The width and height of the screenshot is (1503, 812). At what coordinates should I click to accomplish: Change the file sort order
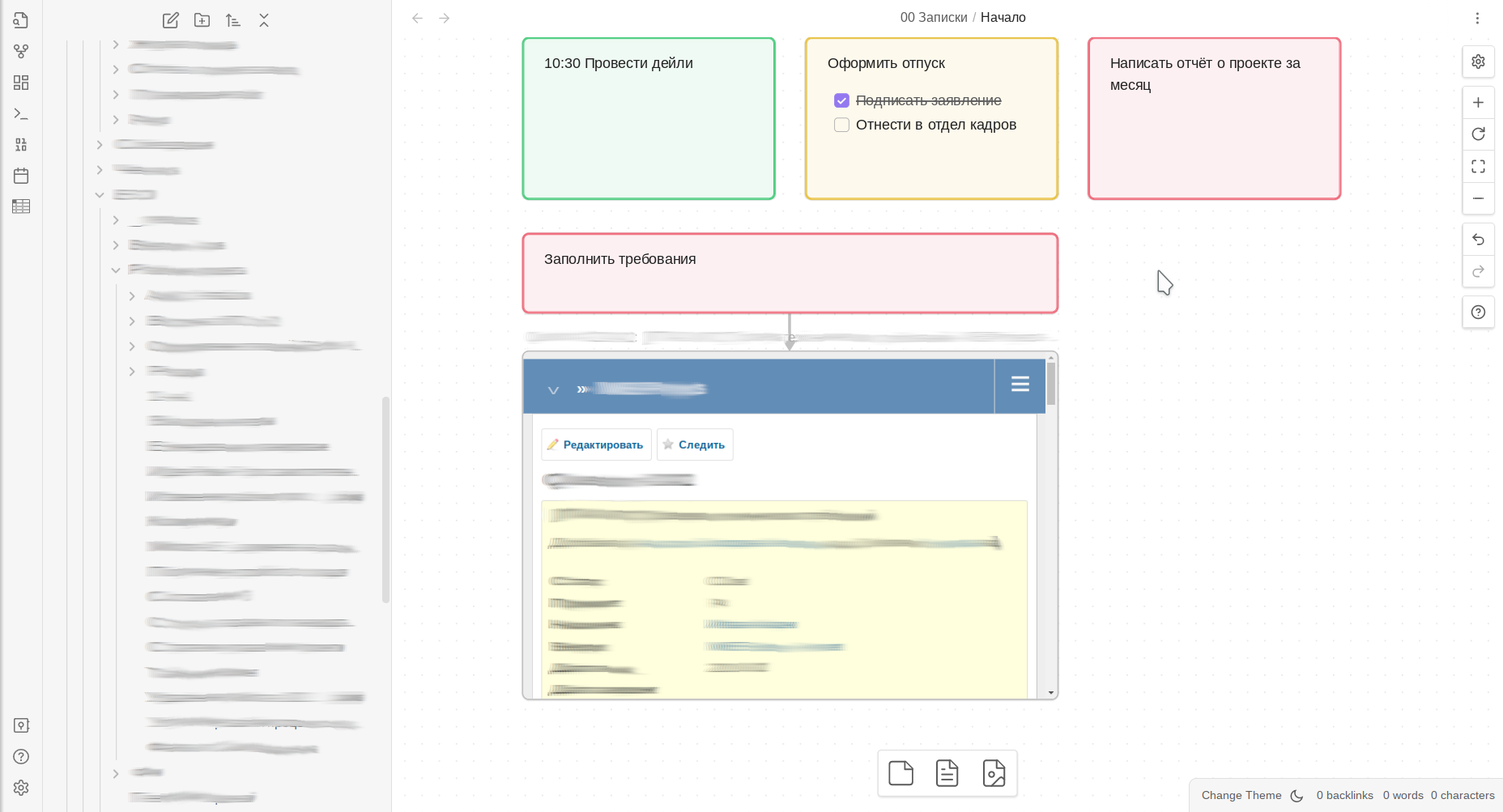(x=233, y=20)
